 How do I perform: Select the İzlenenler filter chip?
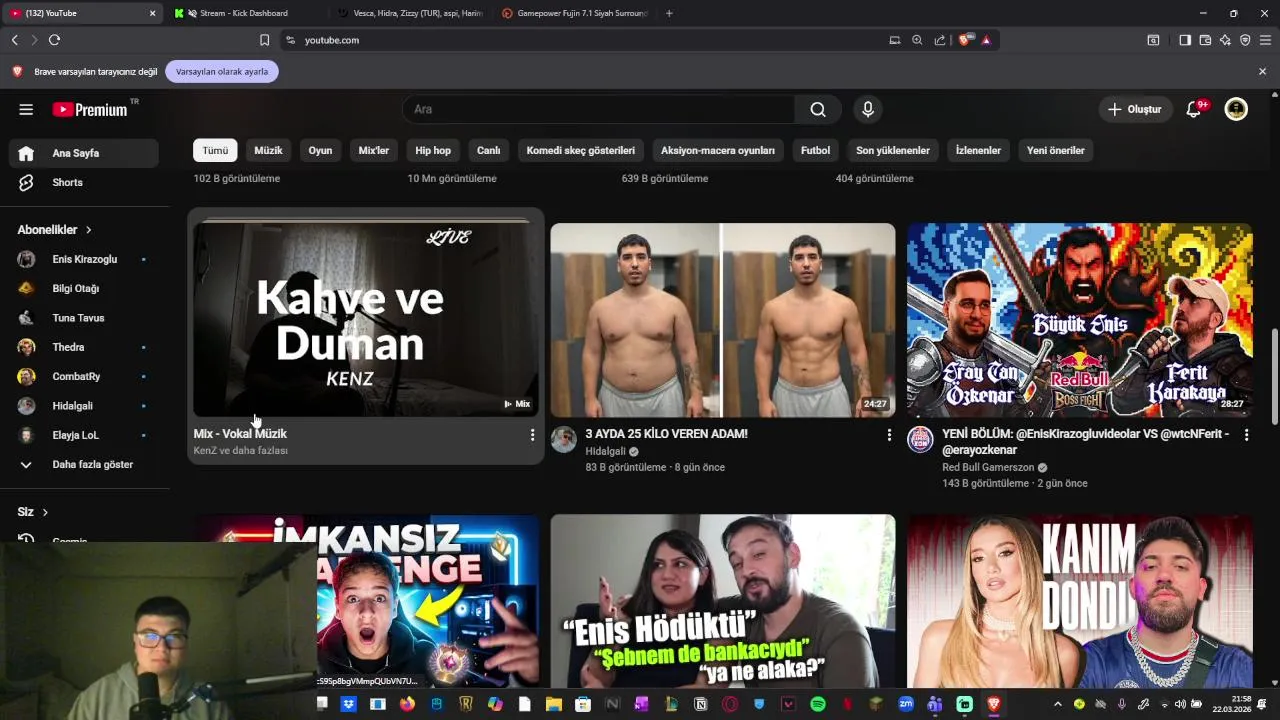pos(978,150)
